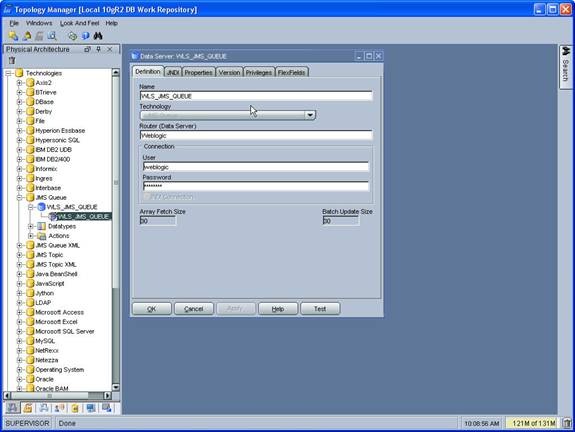Collapse the JMS Queue tree node

point(19,197)
